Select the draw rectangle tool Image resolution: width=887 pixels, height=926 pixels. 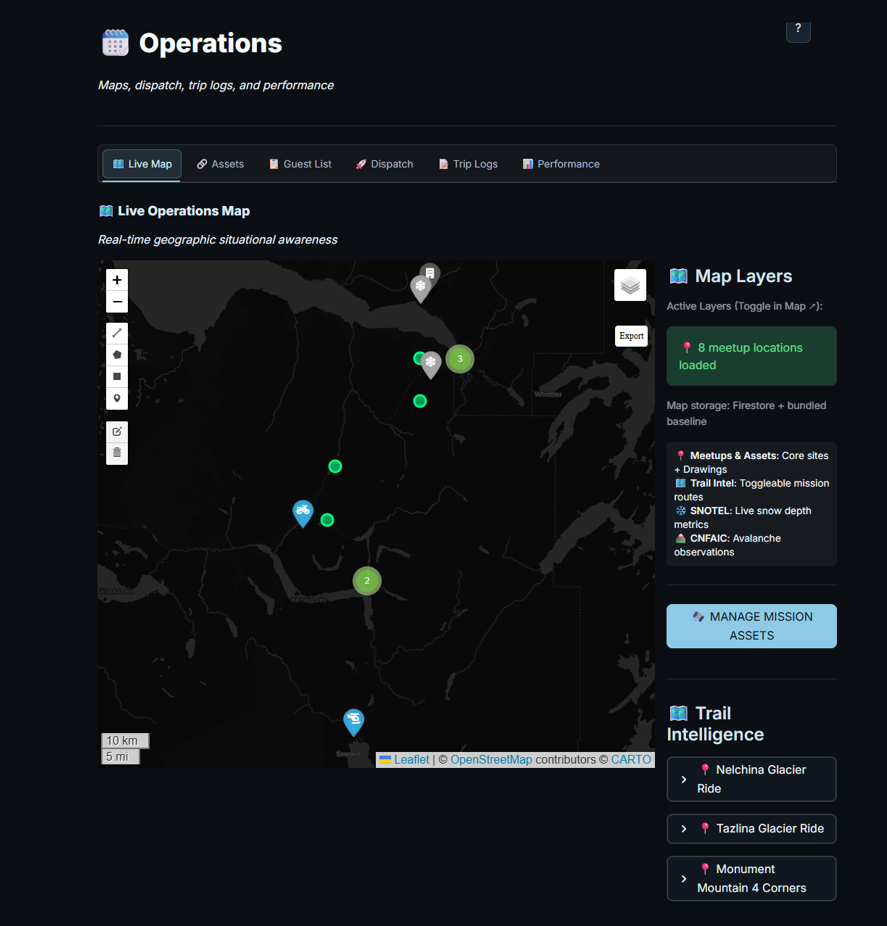click(x=117, y=377)
